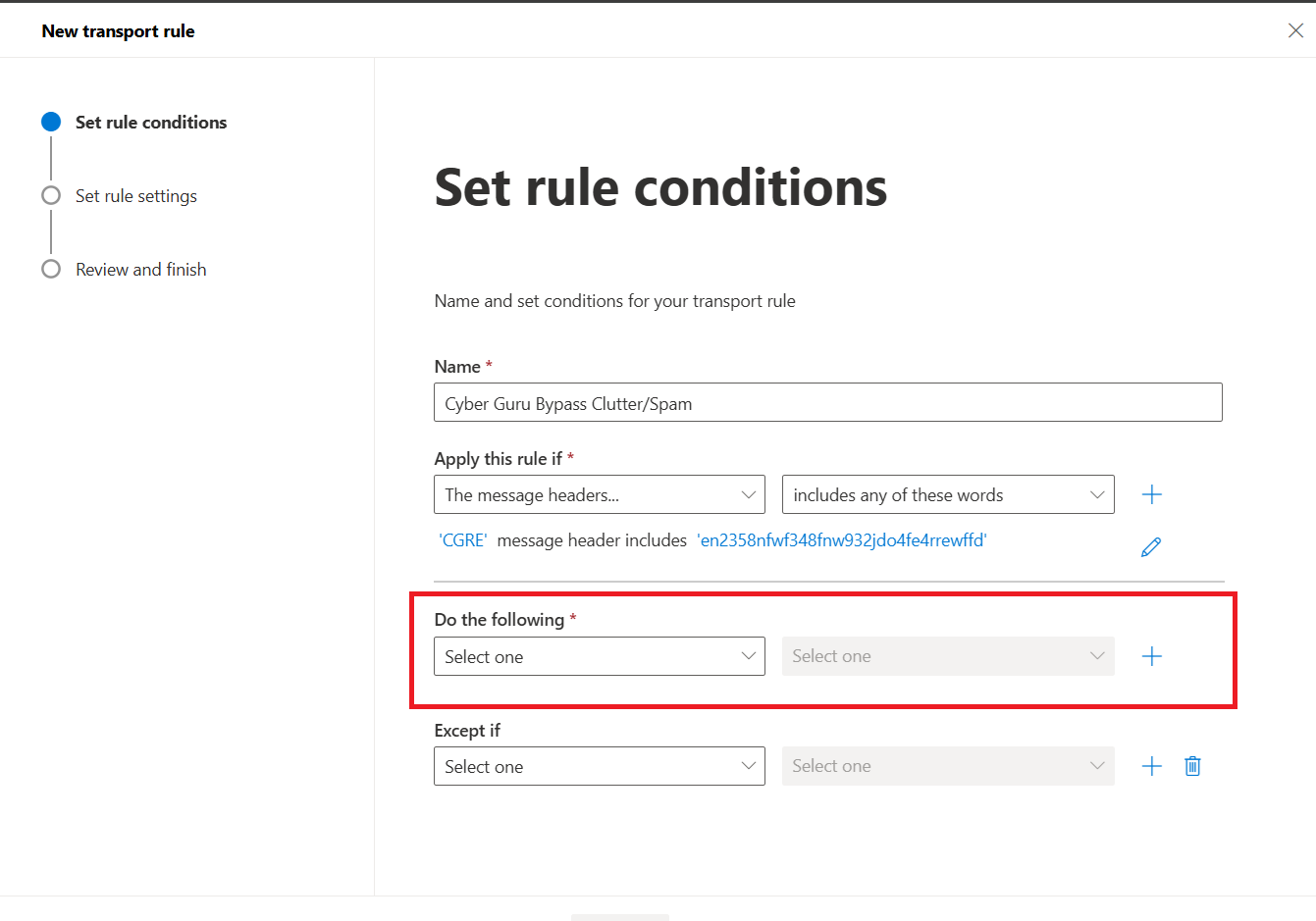Open the 'en2358nfwf348fnw932jdo4fe4rrewffd' value link
The width and height of the screenshot is (1316, 921).
point(842,539)
